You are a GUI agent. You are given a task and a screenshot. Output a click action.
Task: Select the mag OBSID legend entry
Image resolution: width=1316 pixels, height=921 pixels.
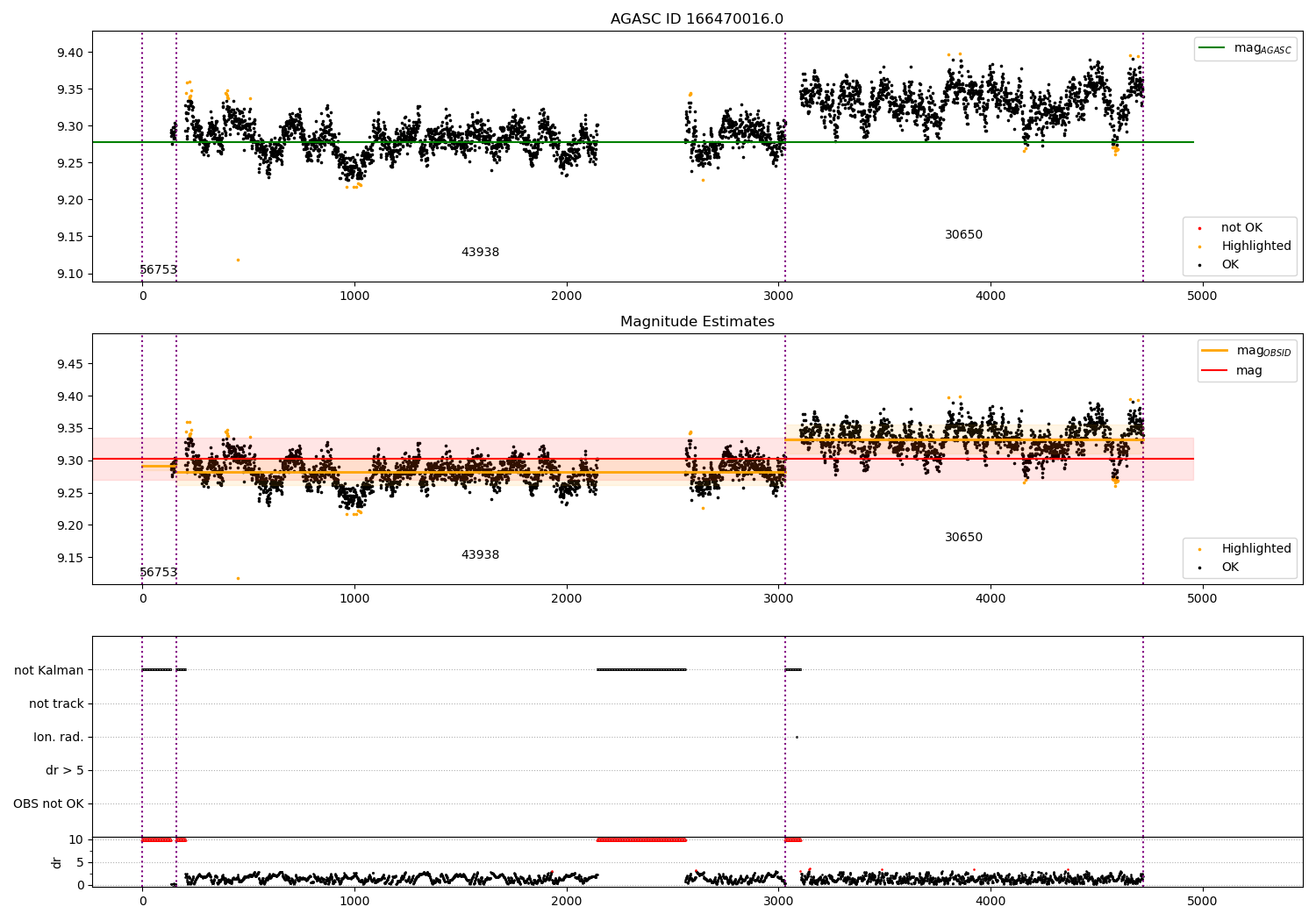click(x=1247, y=351)
